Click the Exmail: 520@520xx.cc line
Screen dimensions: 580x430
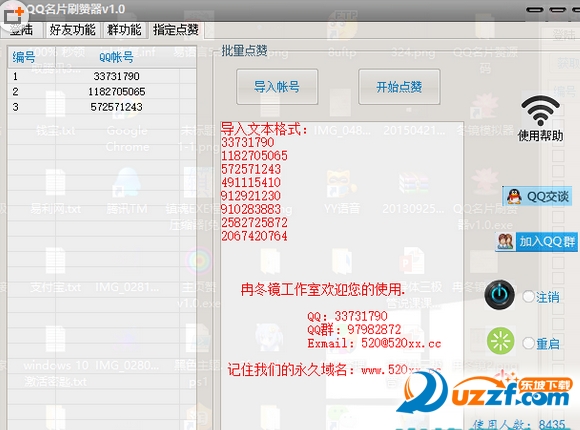(374, 343)
